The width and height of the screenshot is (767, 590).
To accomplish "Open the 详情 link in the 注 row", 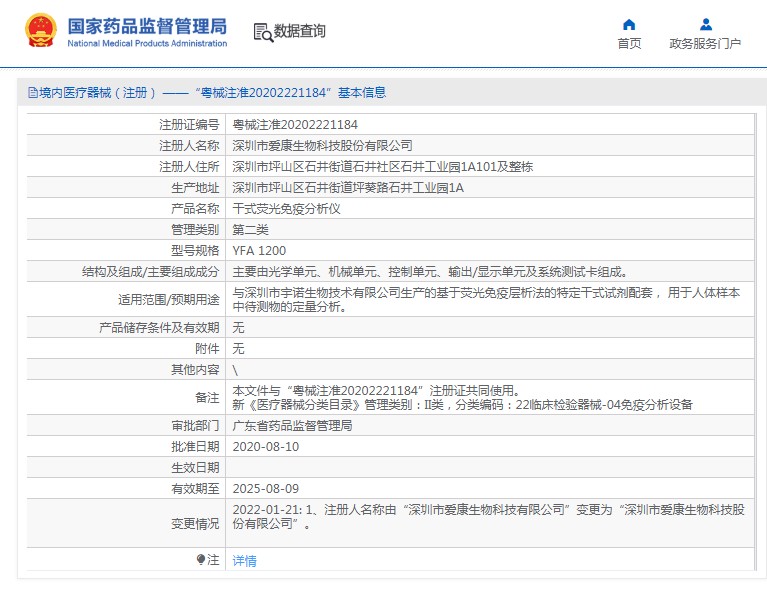I will coord(244,560).
